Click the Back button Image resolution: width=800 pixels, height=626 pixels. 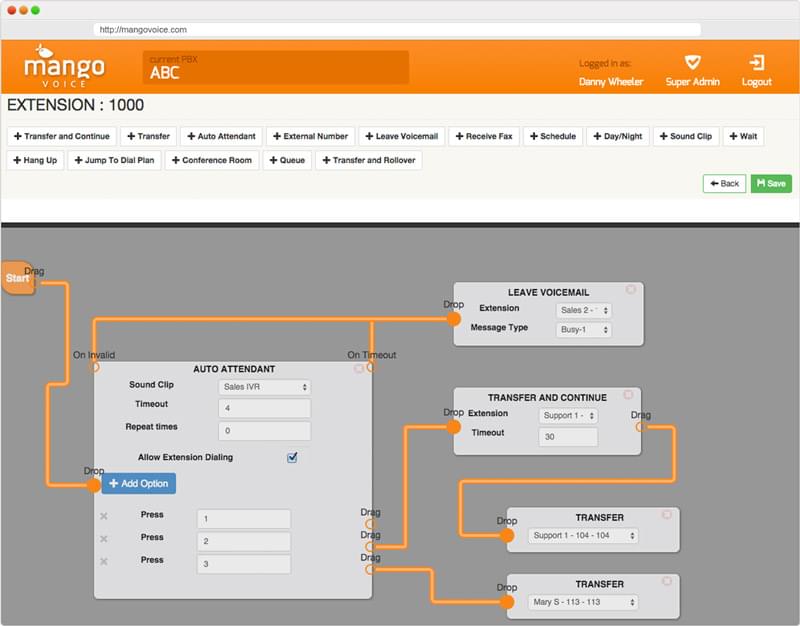(x=724, y=184)
